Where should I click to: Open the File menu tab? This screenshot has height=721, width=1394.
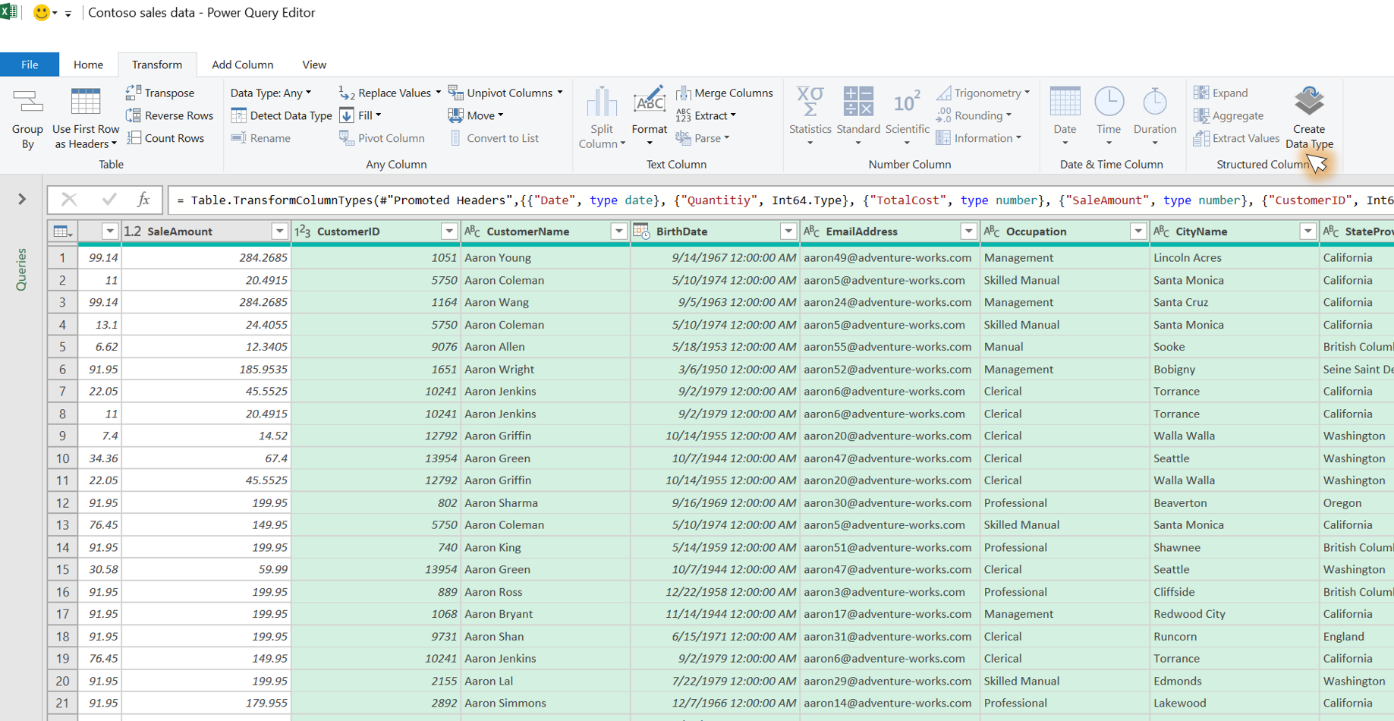tap(29, 65)
